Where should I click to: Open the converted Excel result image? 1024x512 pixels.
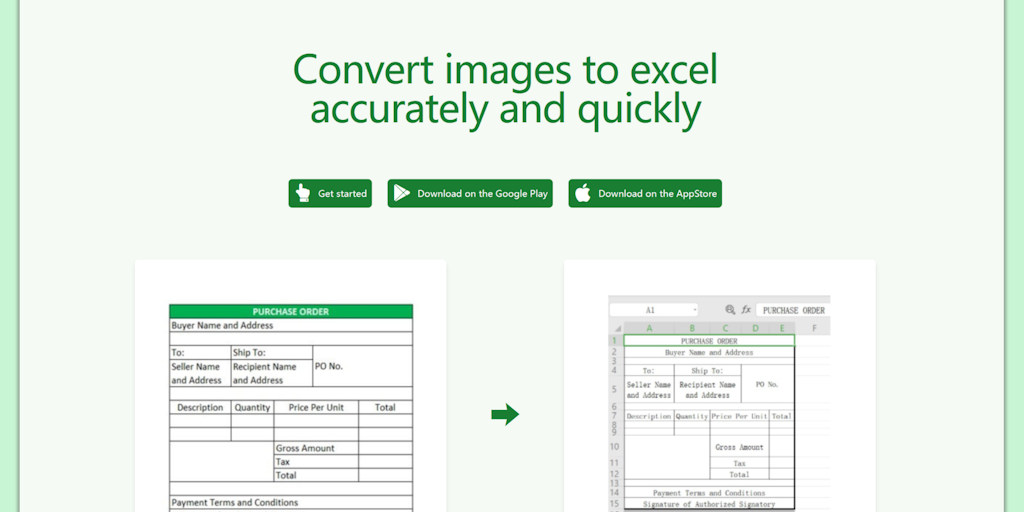point(719,402)
